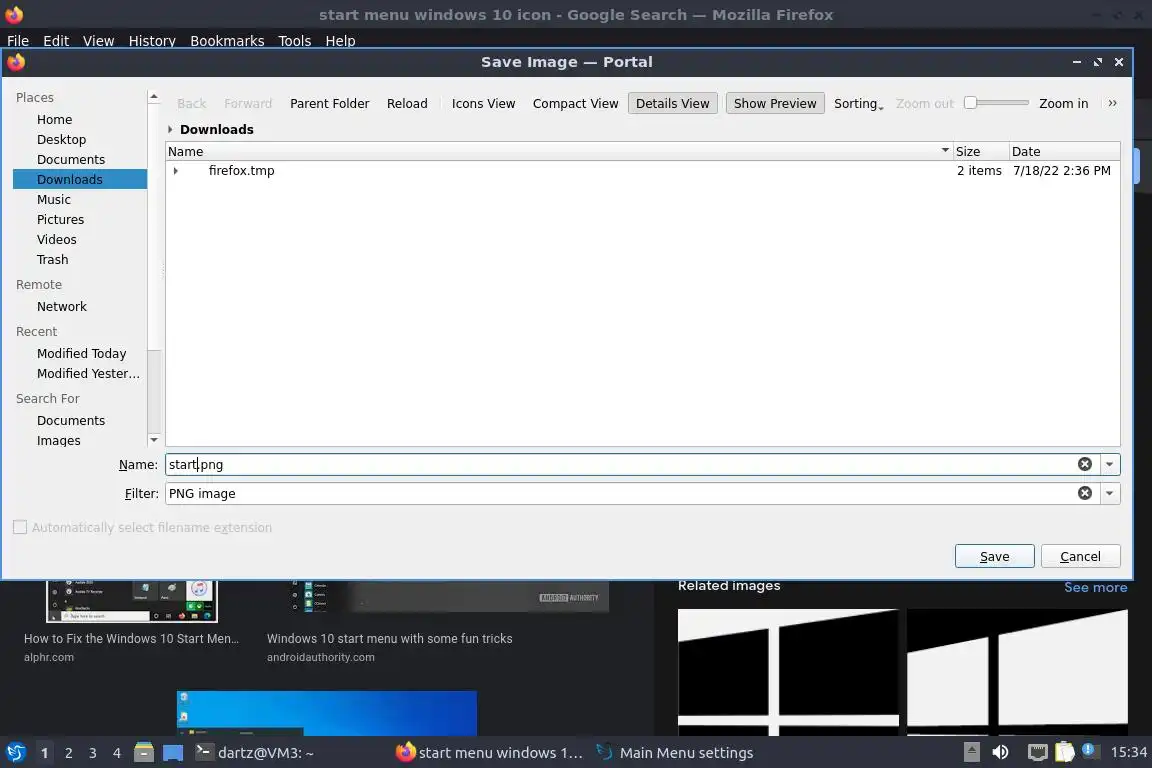Select Network under Remote
Screen dimensions: 1152x768
tap(62, 306)
